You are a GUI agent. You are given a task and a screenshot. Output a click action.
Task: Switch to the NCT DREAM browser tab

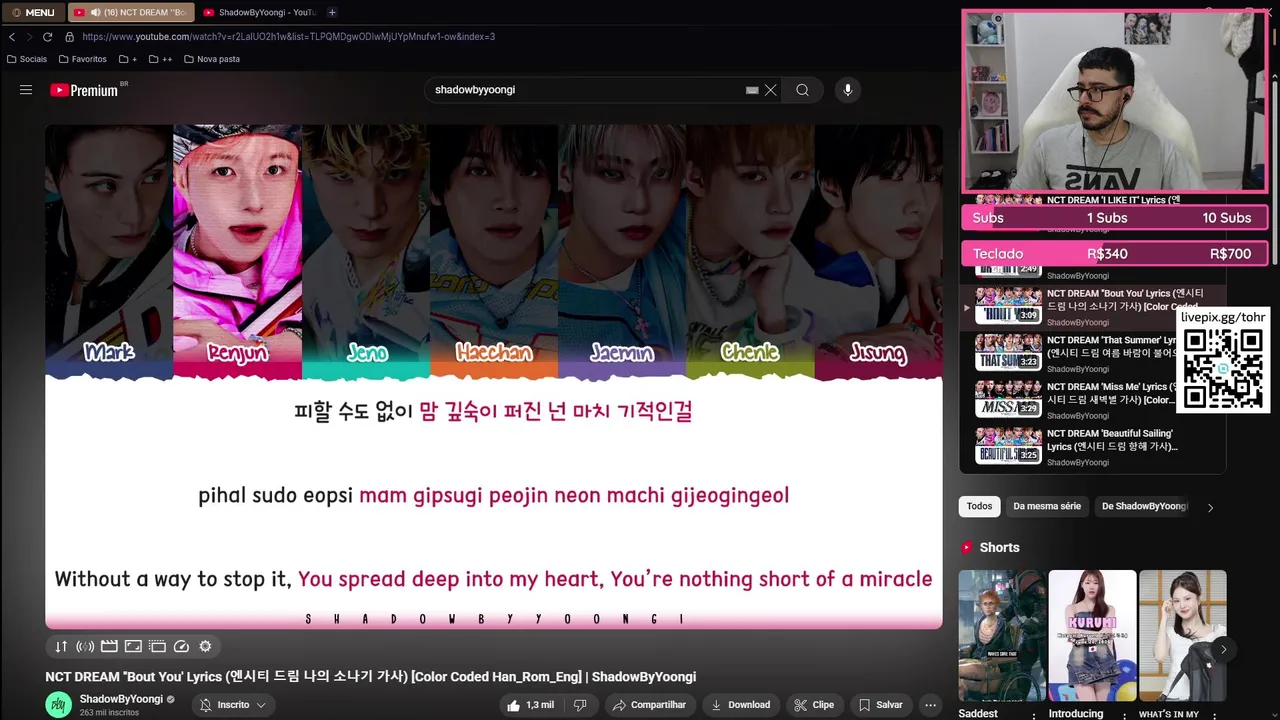(x=131, y=12)
